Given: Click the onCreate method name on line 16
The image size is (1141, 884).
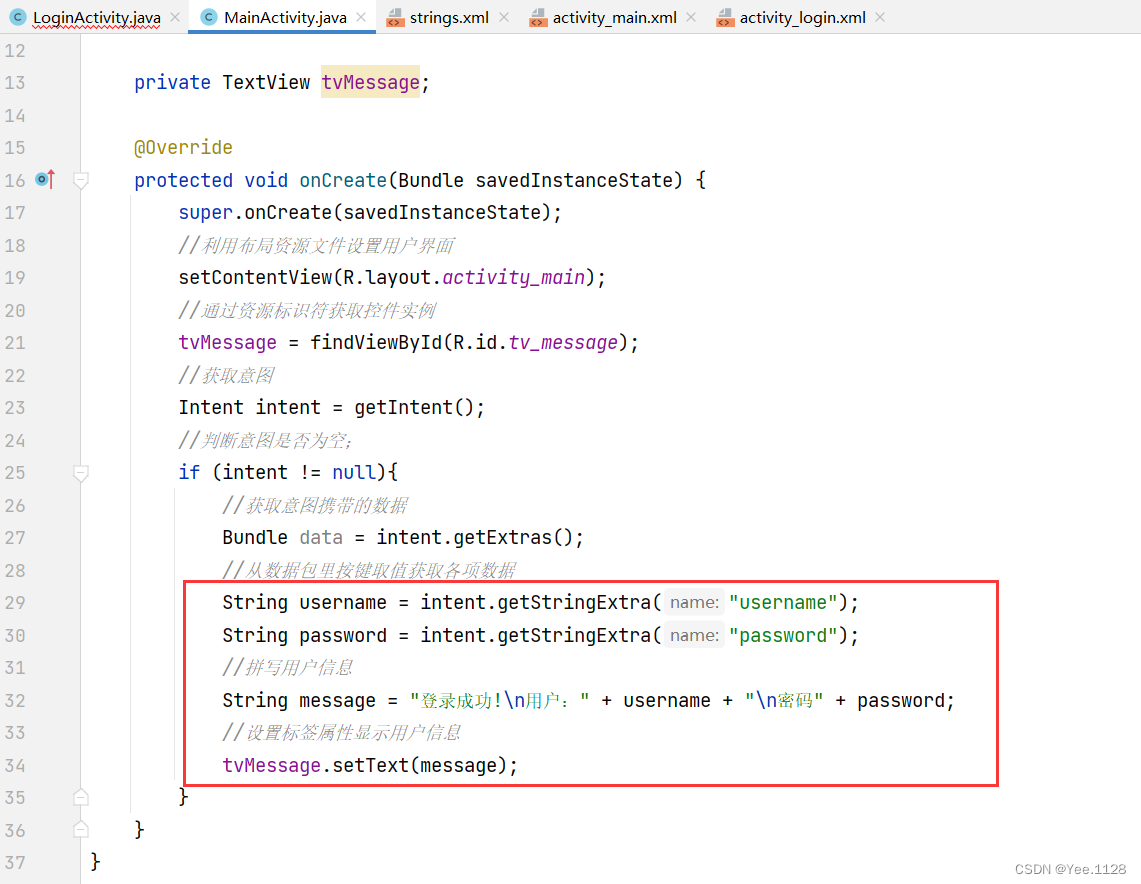Looking at the screenshot, I should 343,180.
